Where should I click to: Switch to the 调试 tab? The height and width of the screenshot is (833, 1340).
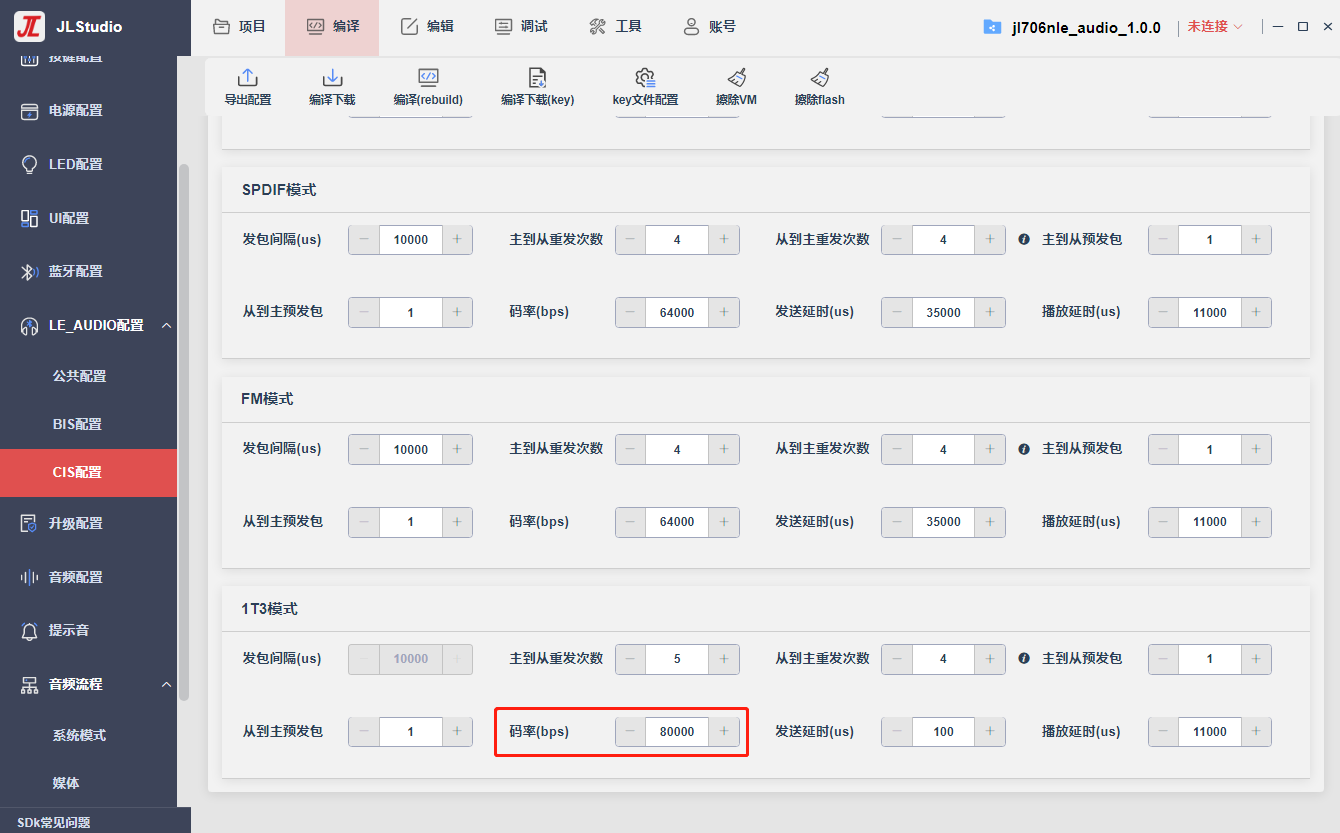tap(522, 27)
